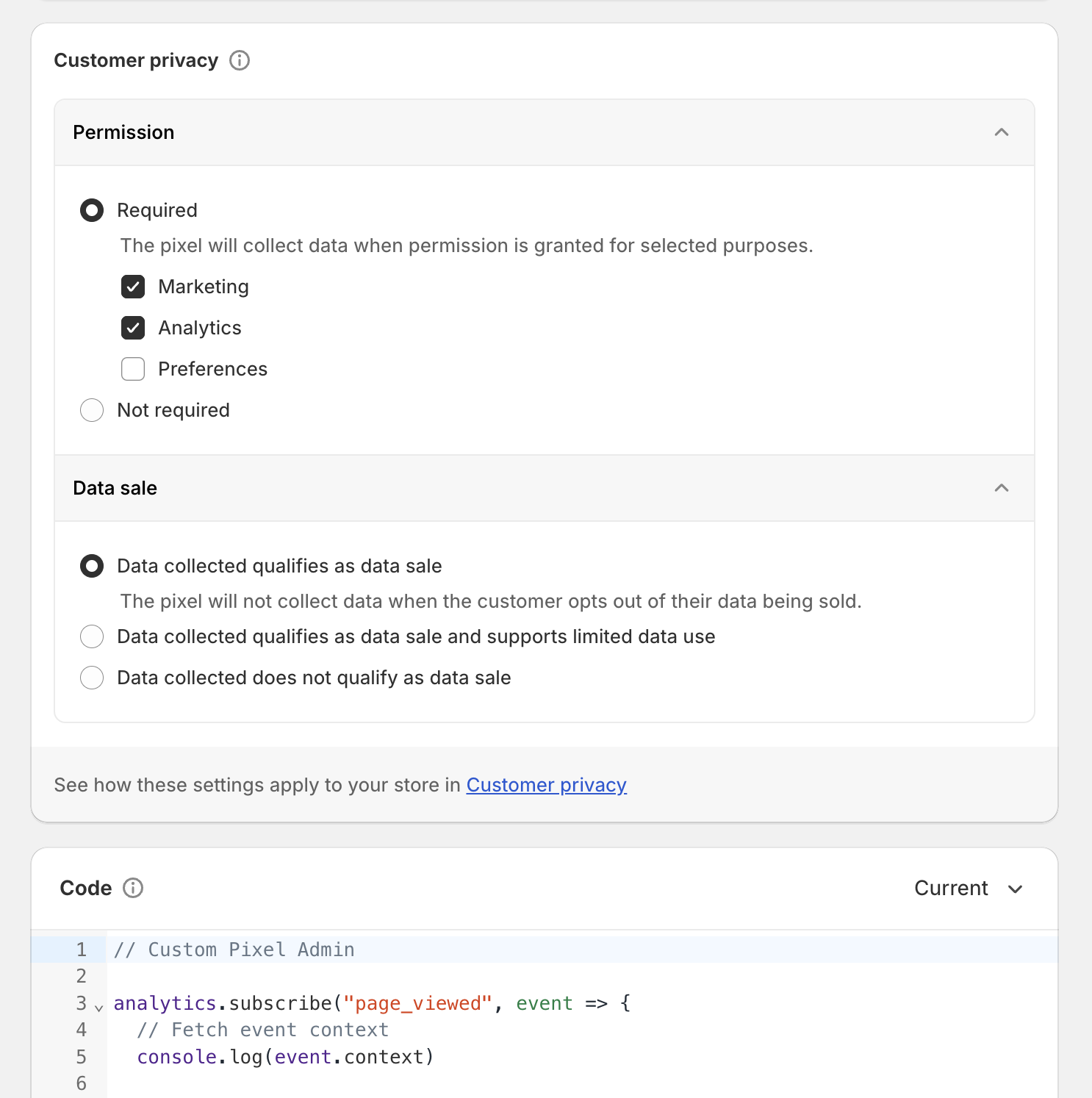The image size is (1092, 1098).
Task: Click the Data sale section header
Action: point(545,488)
